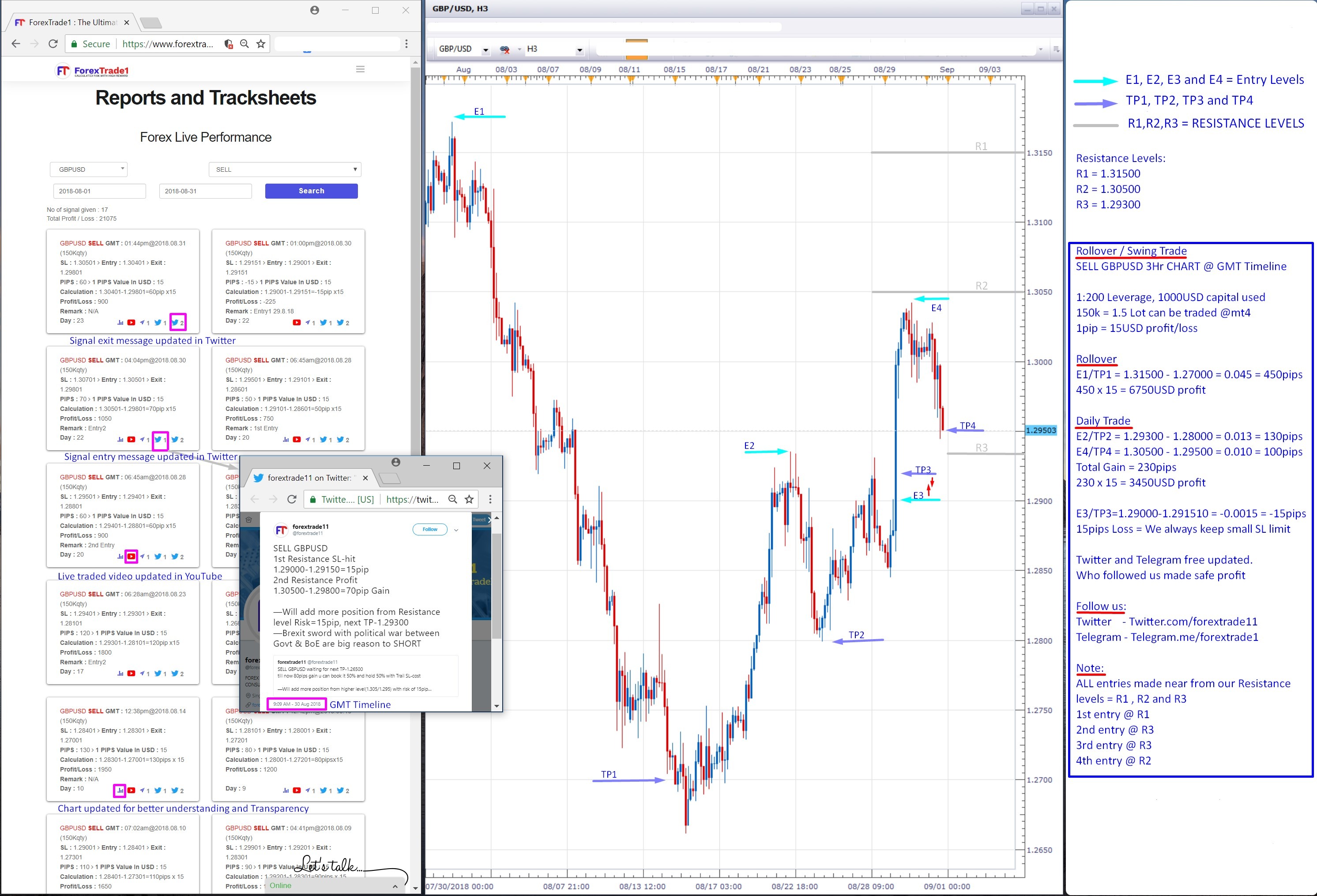This screenshot has height=896, width=1317.
Task: Expand the H3 timeframe dropdown
Action: [x=580, y=50]
